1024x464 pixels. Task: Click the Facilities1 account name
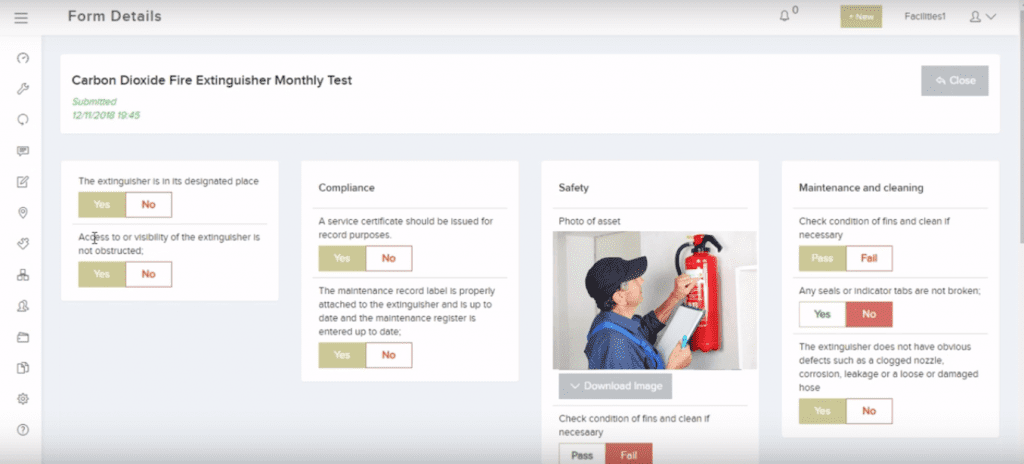pos(925,17)
